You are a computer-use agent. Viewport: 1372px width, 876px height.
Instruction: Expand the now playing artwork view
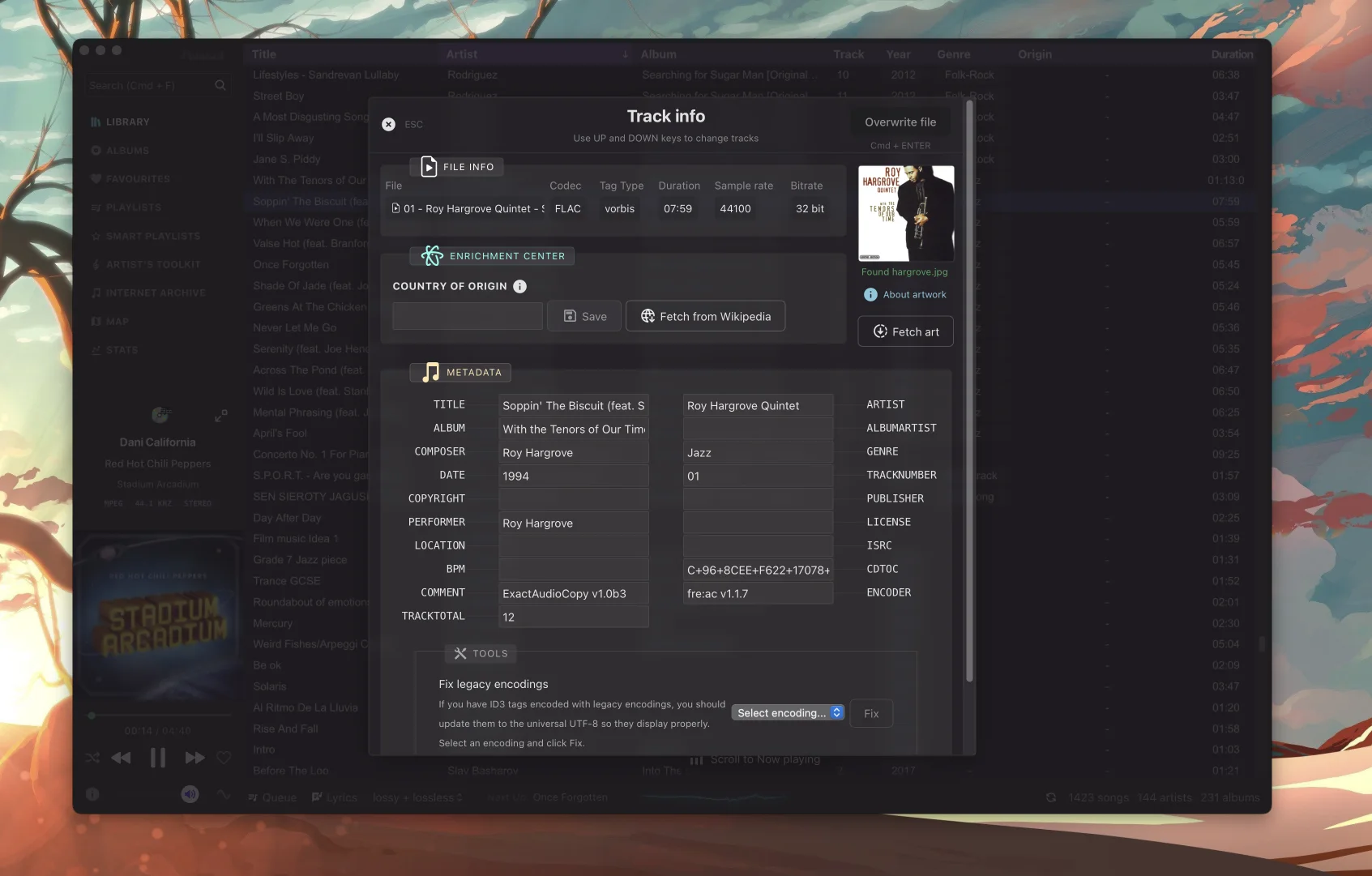[220, 416]
